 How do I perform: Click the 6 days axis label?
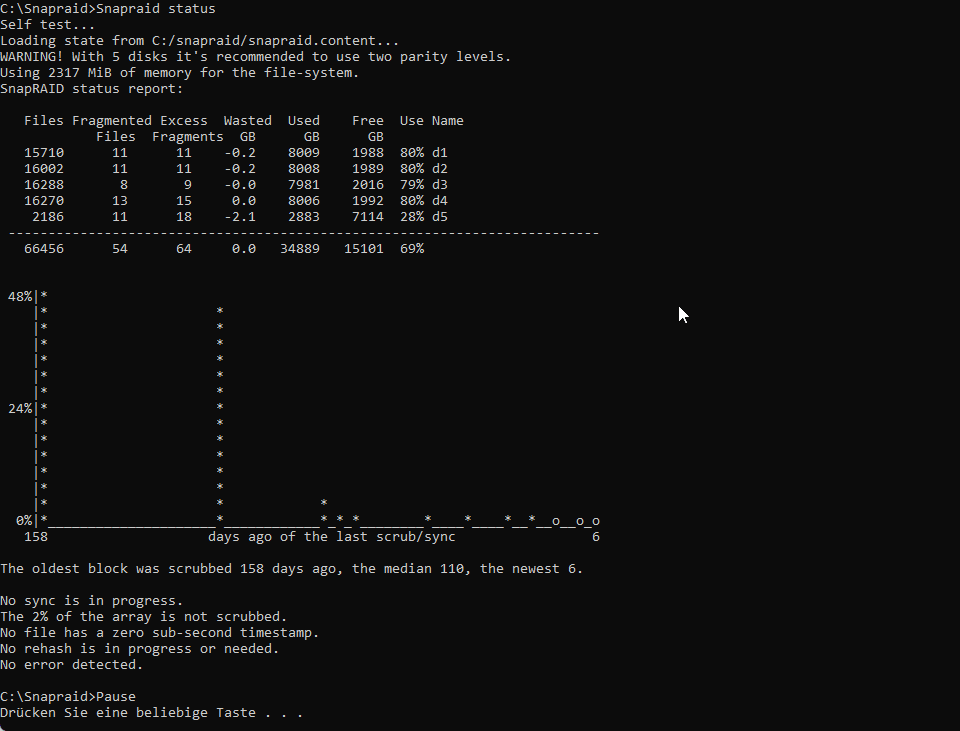click(x=596, y=536)
